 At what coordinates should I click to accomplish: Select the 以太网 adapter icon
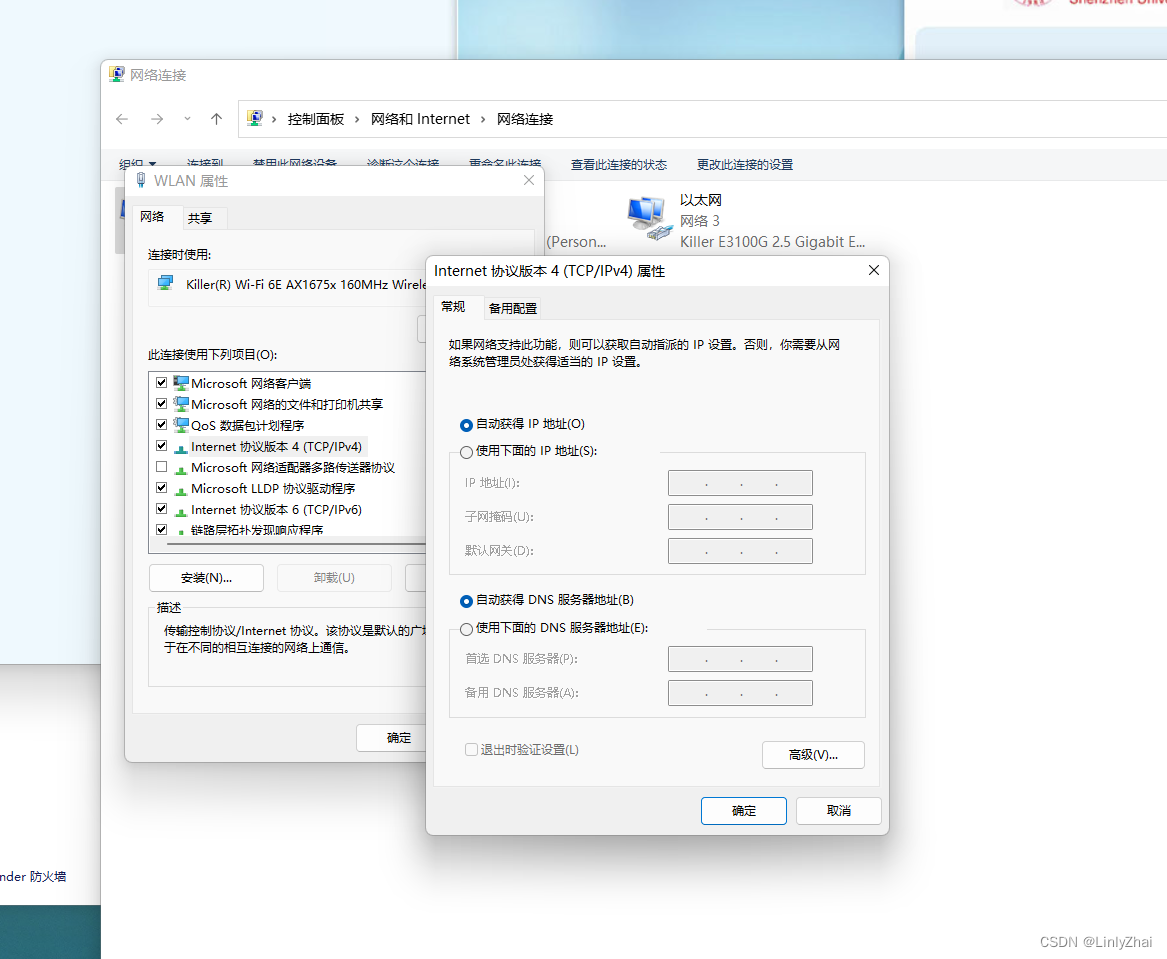click(x=648, y=218)
